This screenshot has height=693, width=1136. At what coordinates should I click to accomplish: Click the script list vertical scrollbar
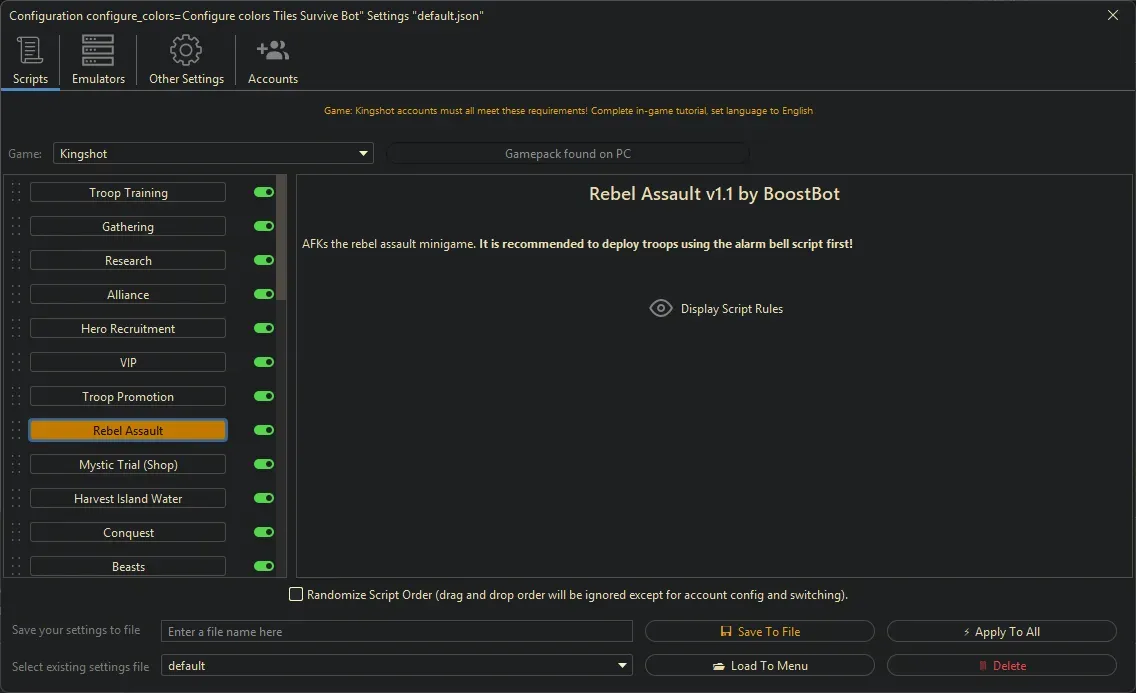(x=281, y=240)
